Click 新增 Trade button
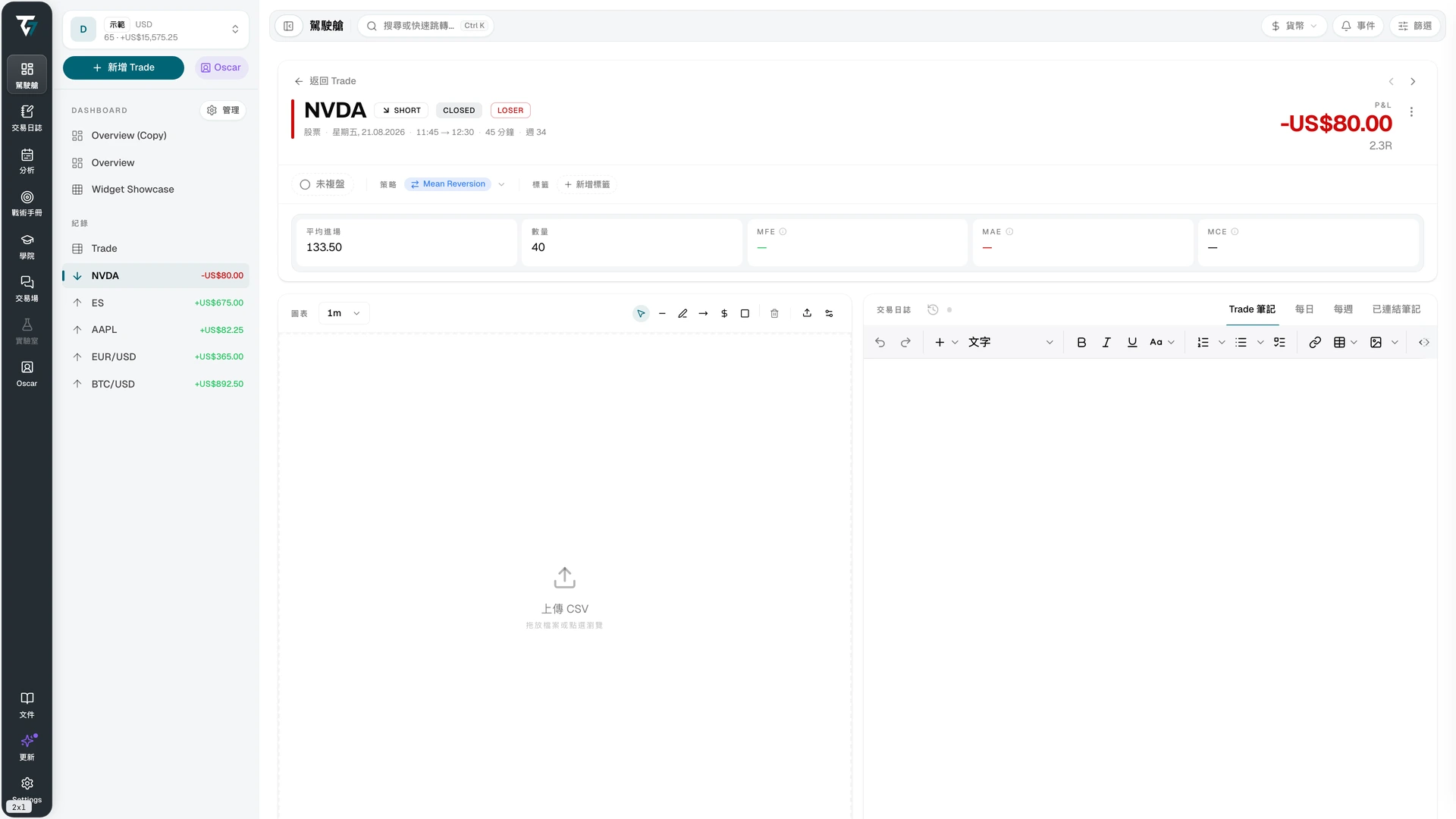The width and height of the screenshot is (1456, 819). tap(124, 67)
